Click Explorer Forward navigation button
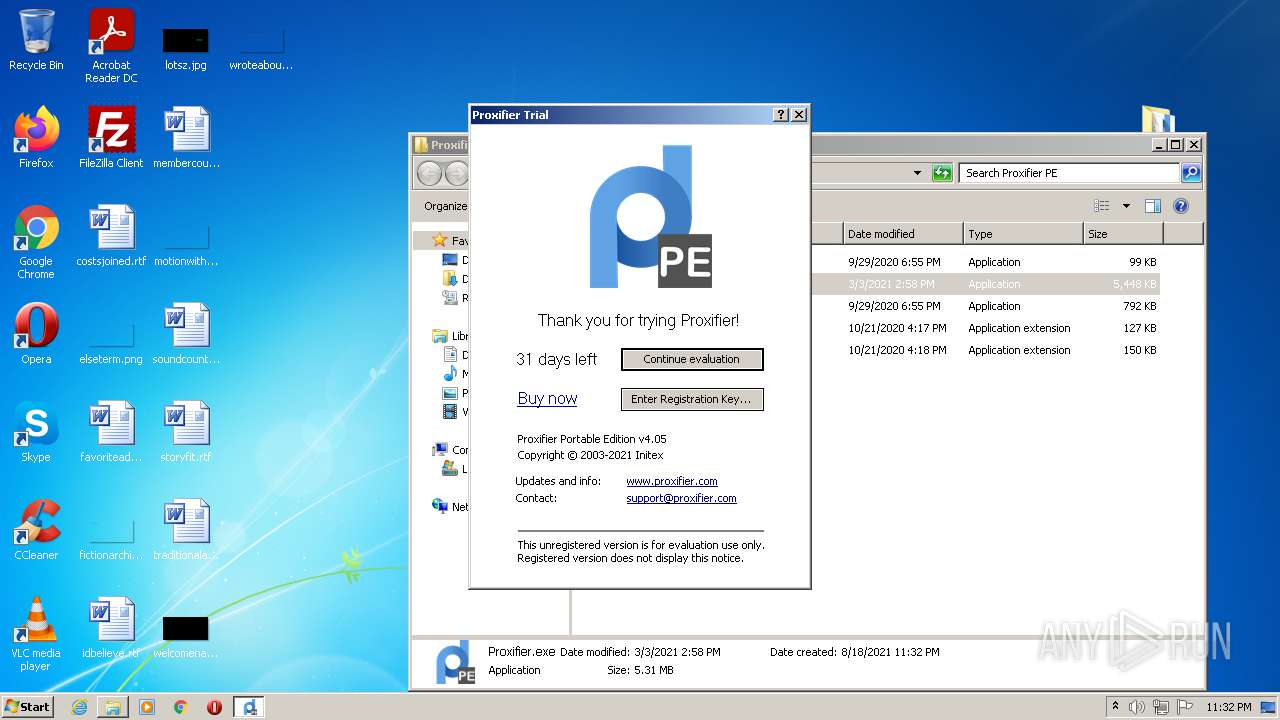The height and width of the screenshot is (720, 1280). coord(457,173)
